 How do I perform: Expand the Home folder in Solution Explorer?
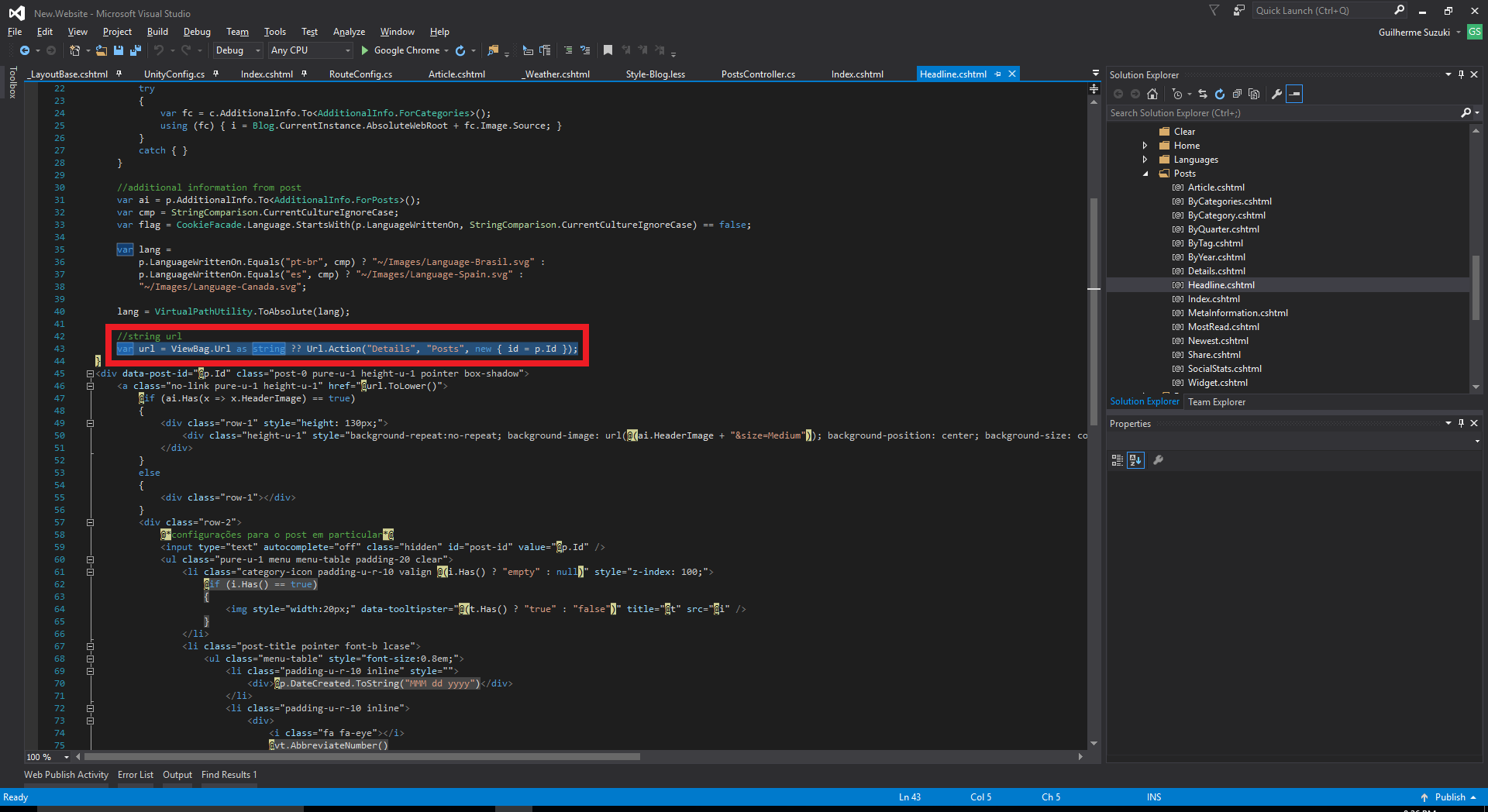(1145, 146)
